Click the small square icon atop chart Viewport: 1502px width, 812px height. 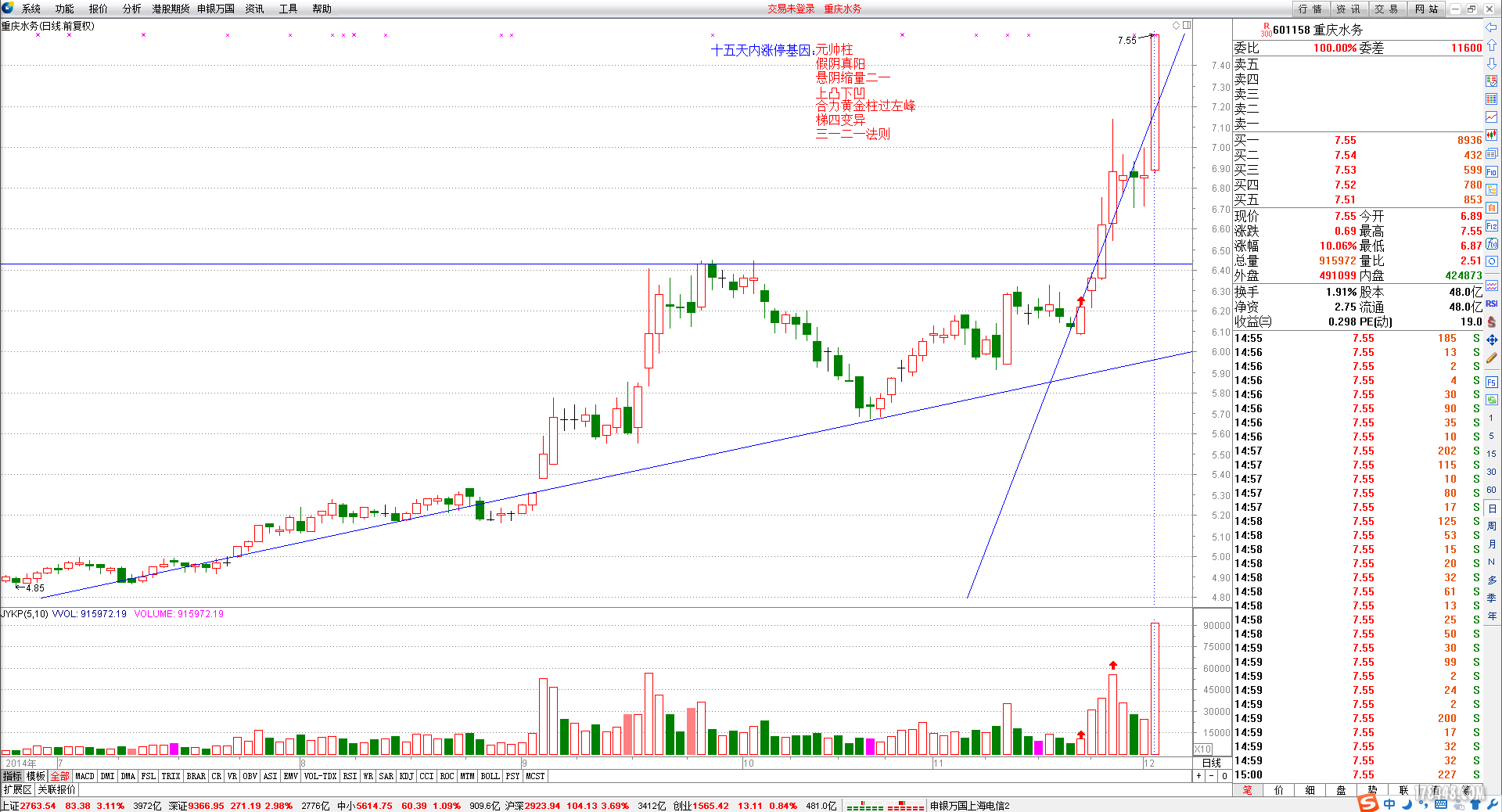point(1187,25)
